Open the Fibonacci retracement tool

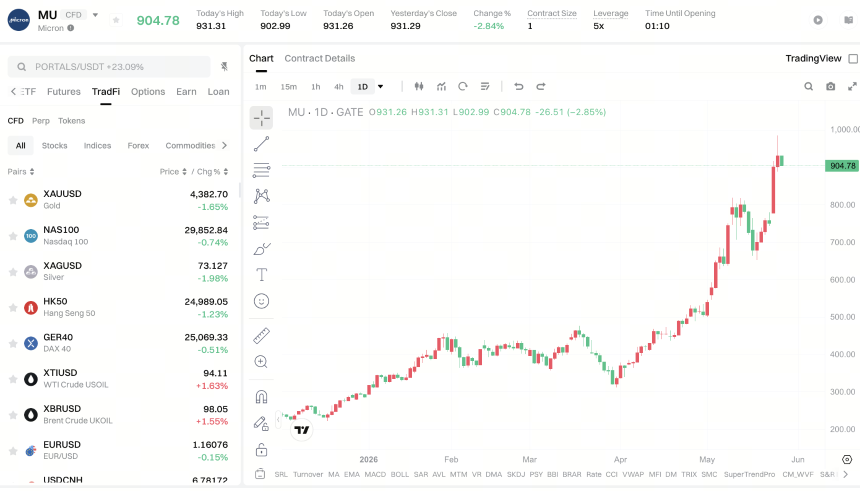[x=261, y=170]
